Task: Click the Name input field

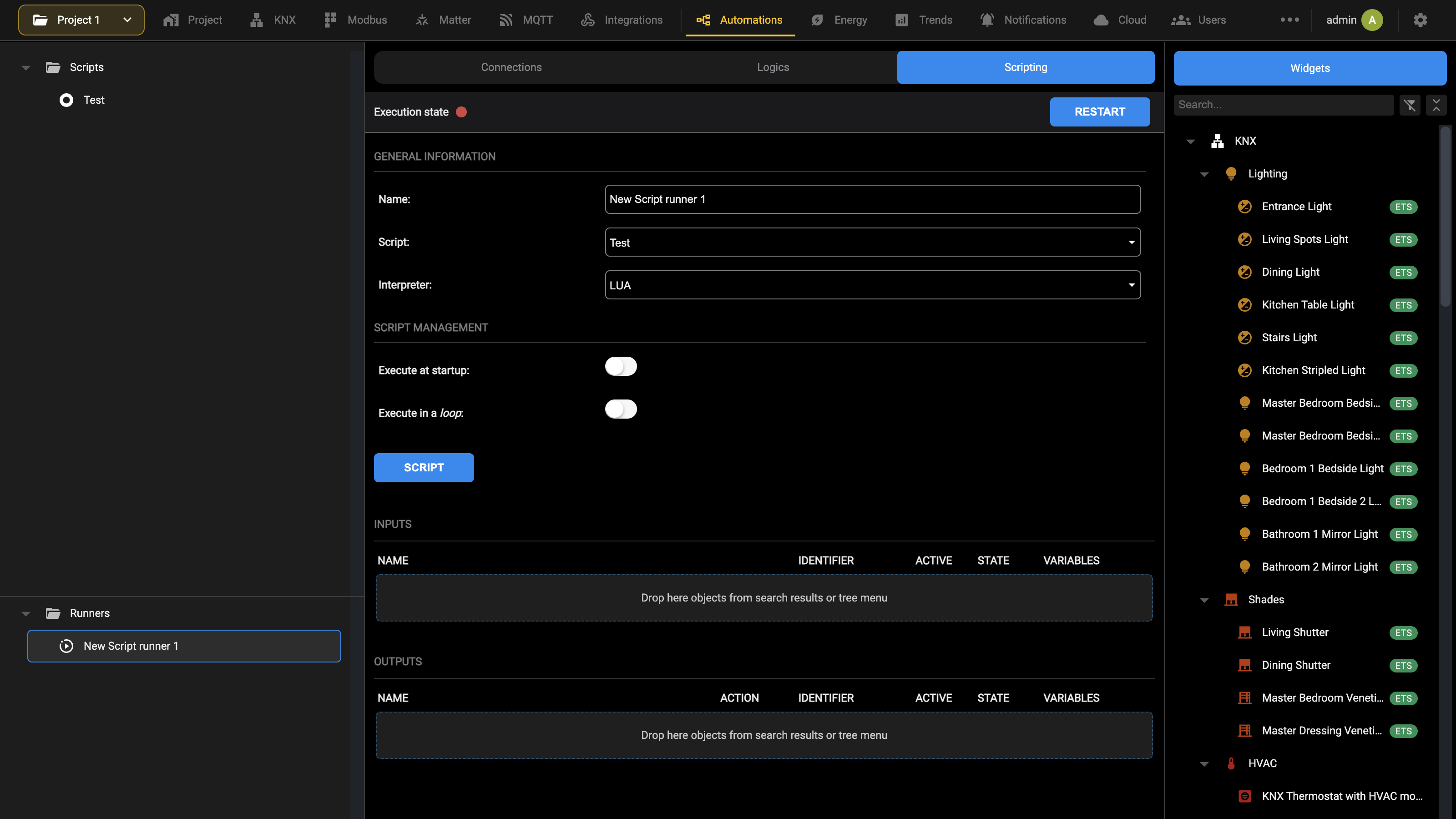Action: [x=872, y=199]
